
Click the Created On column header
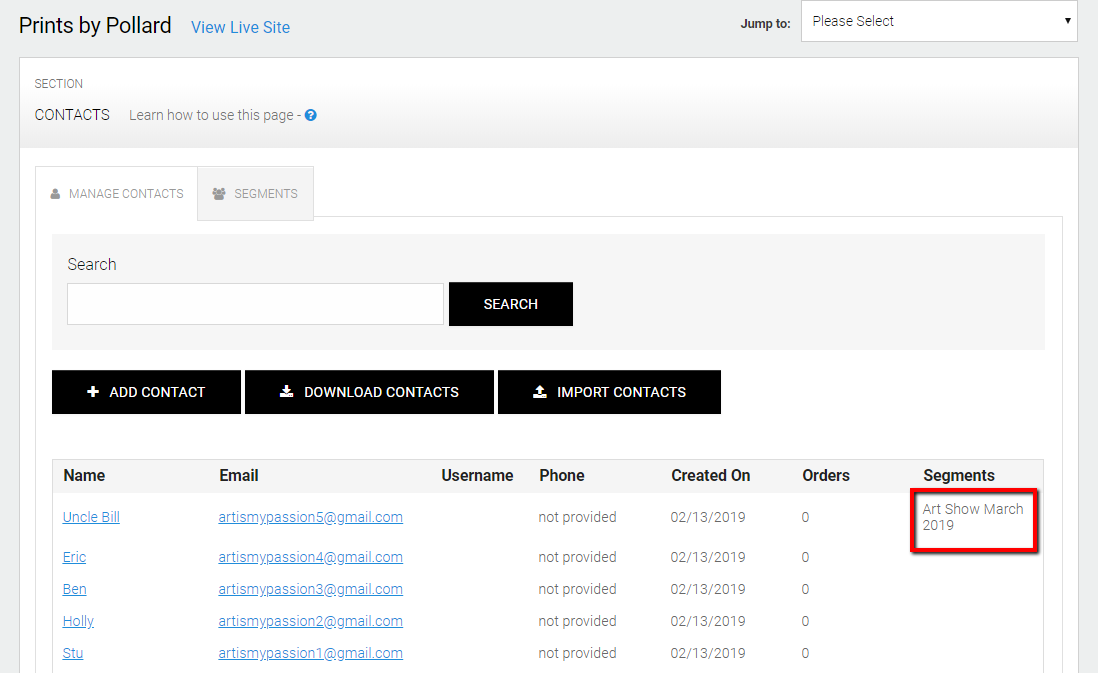710,475
